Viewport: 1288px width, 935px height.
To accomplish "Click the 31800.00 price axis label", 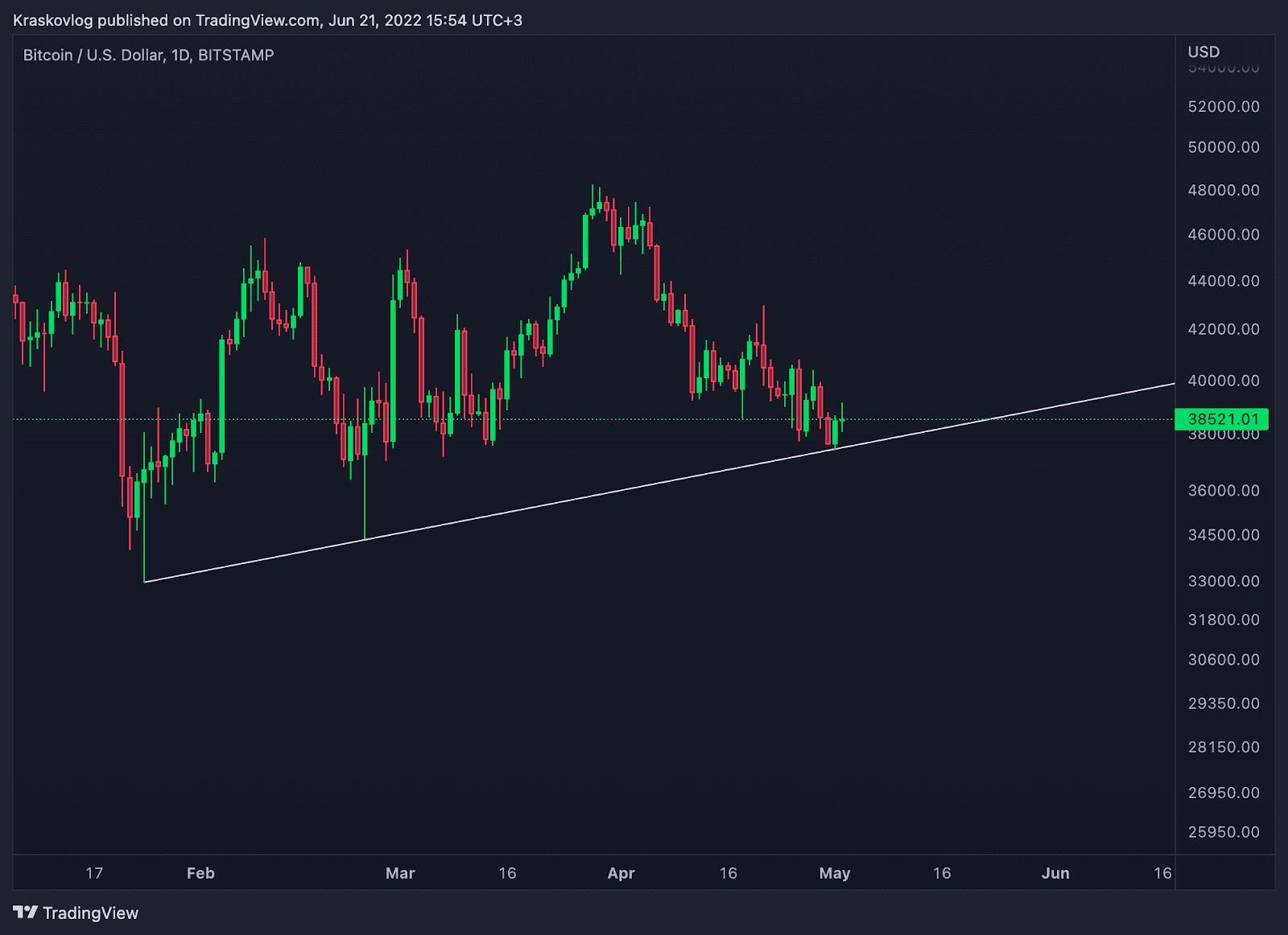I will point(1224,619).
